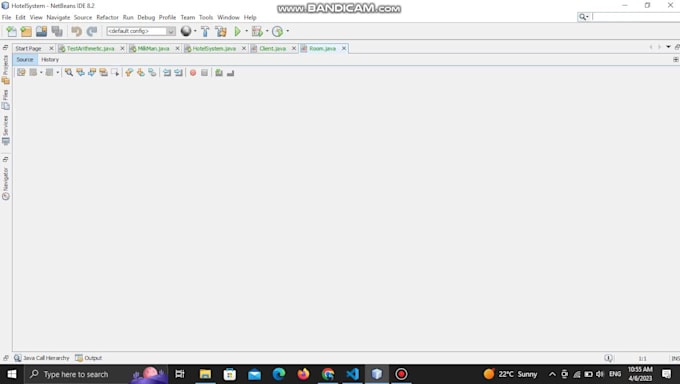Close the Room.java tab

click(344, 49)
